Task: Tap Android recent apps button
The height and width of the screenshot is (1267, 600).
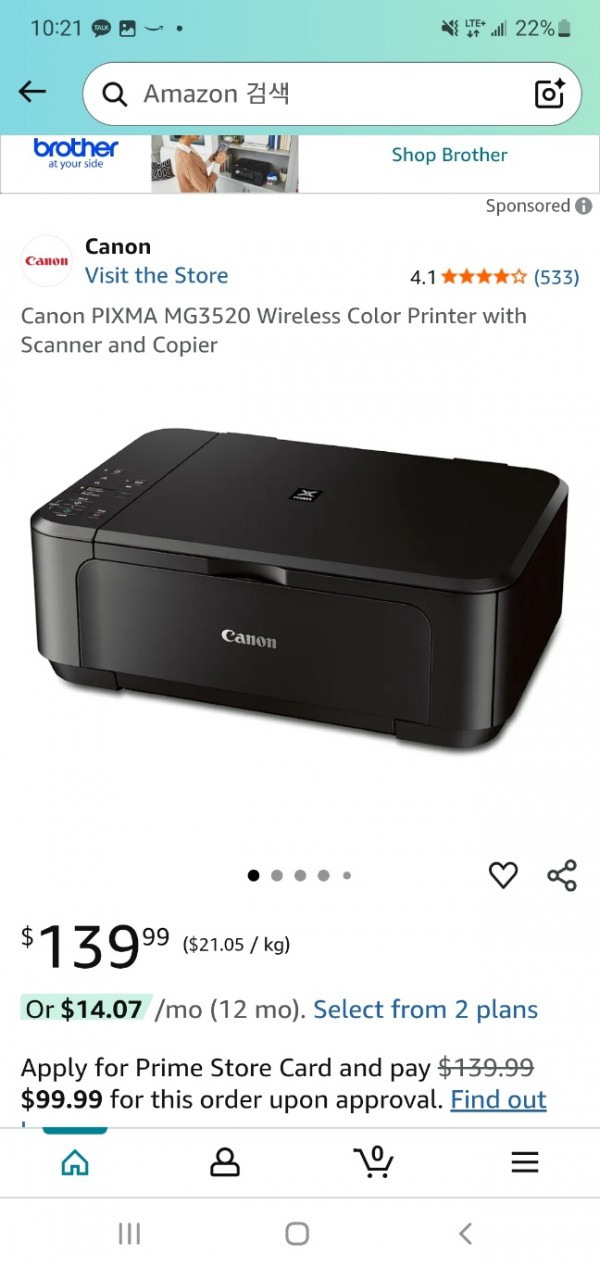Action: click(x=129, y=1233)
